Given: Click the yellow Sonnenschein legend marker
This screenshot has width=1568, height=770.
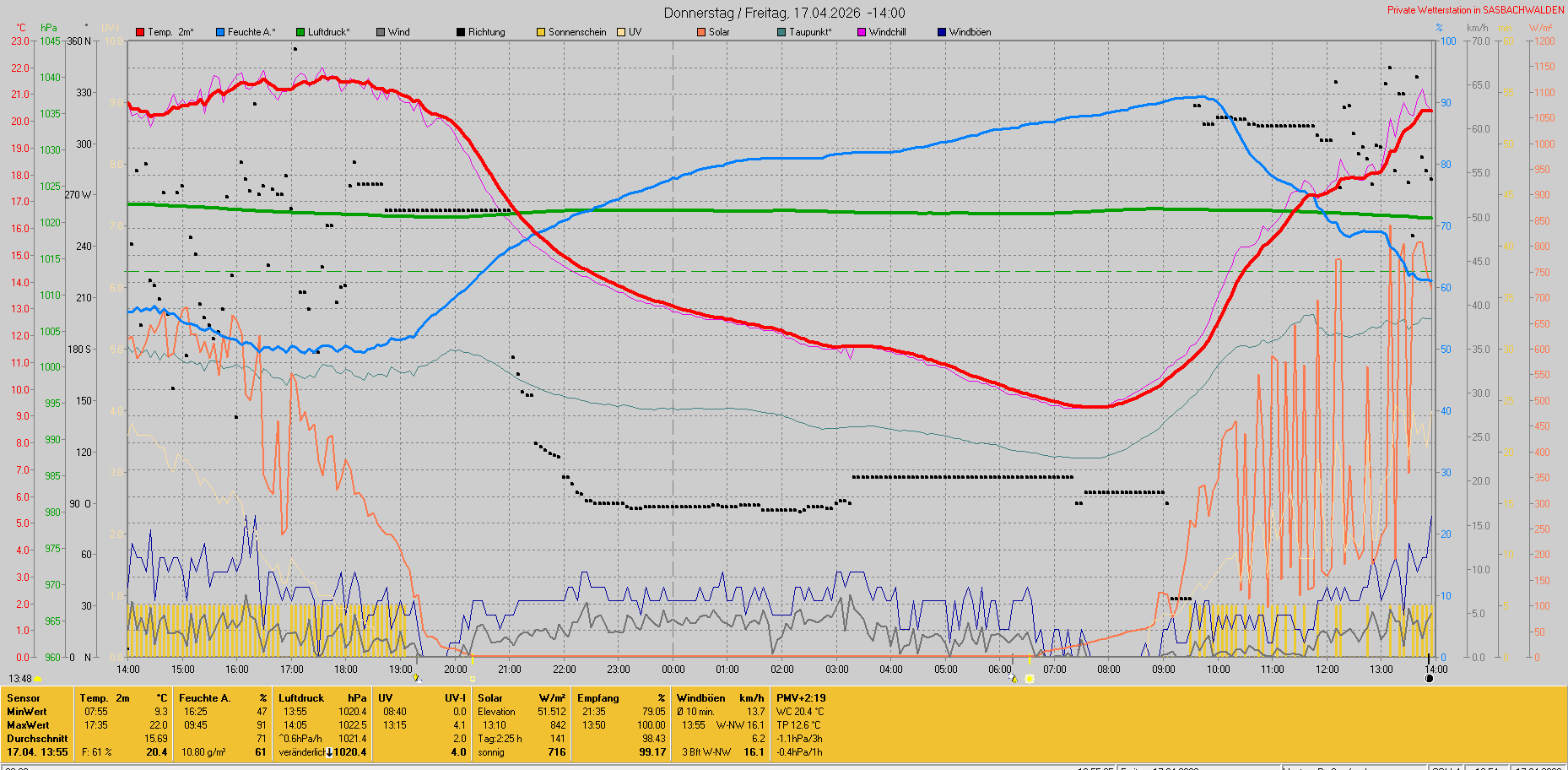Looking at the screenshot, I should coord(541,32).
